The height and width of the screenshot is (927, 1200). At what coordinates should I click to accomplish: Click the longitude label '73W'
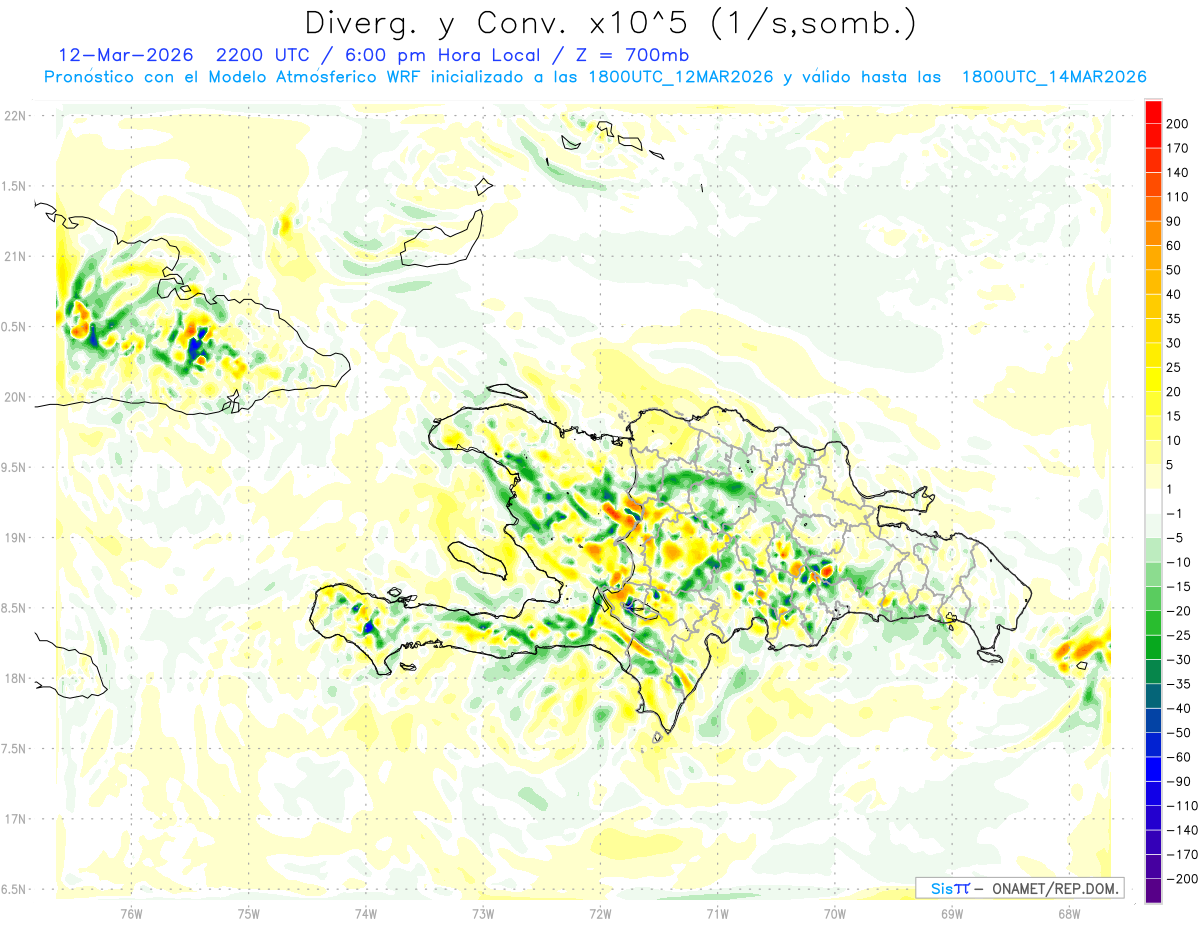coord(483,913)
